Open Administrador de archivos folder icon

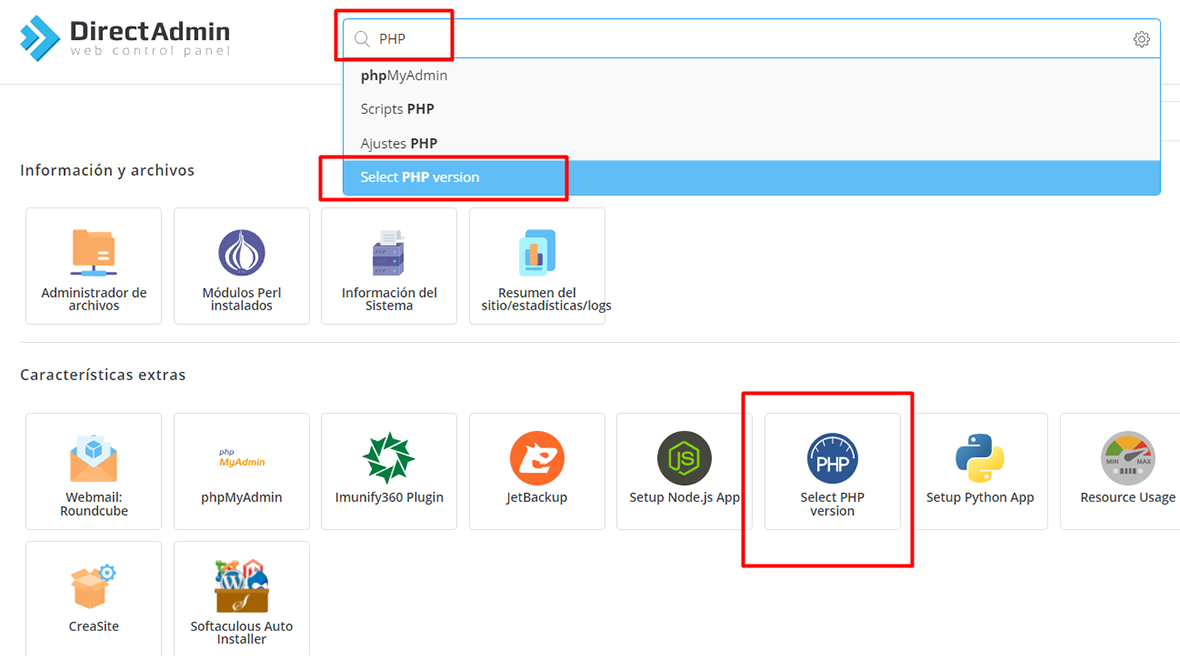(93, 253)
